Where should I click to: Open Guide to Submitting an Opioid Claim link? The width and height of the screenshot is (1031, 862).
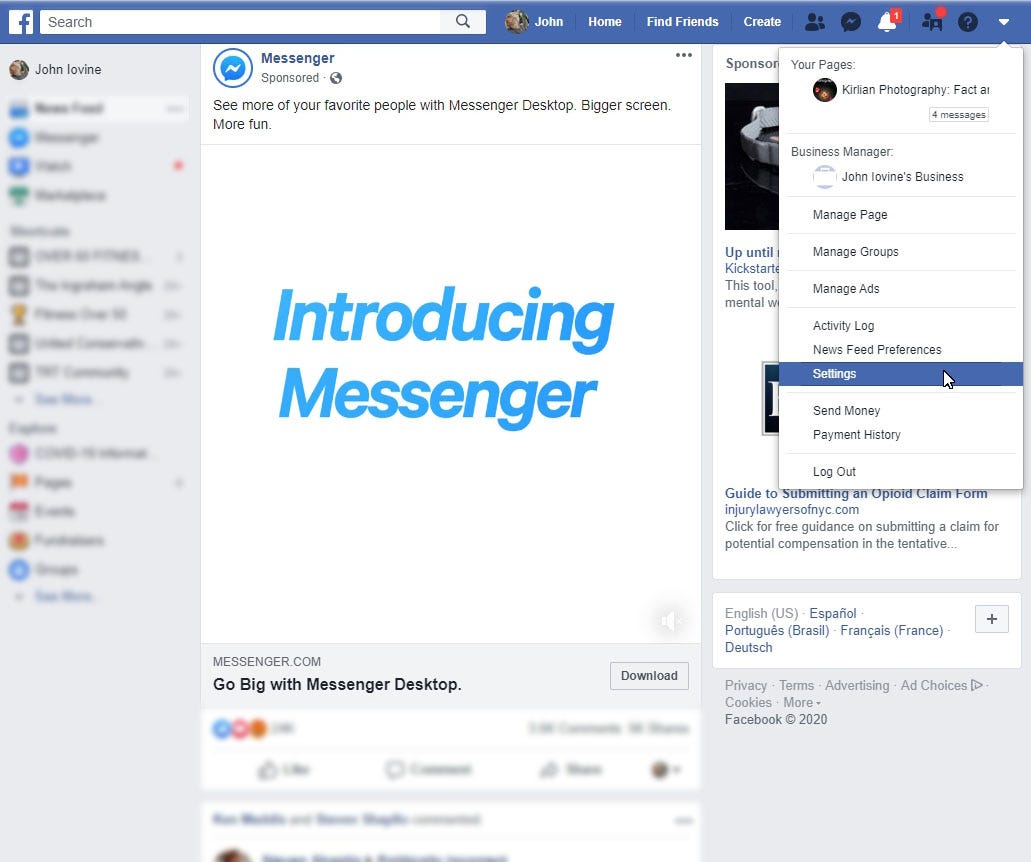855,493
